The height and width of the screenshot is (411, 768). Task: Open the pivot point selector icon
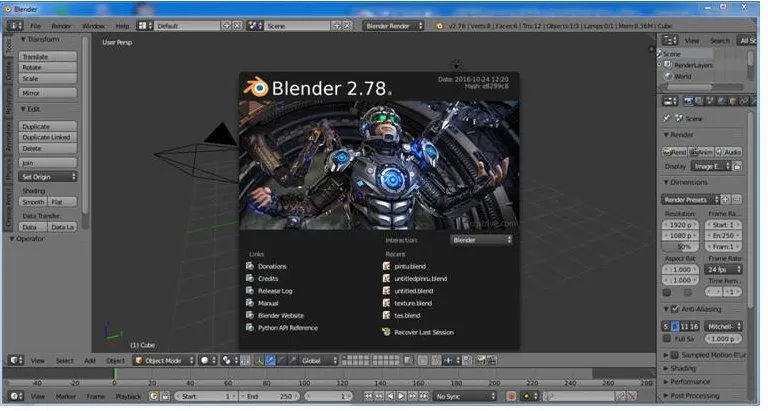[229, 361]
